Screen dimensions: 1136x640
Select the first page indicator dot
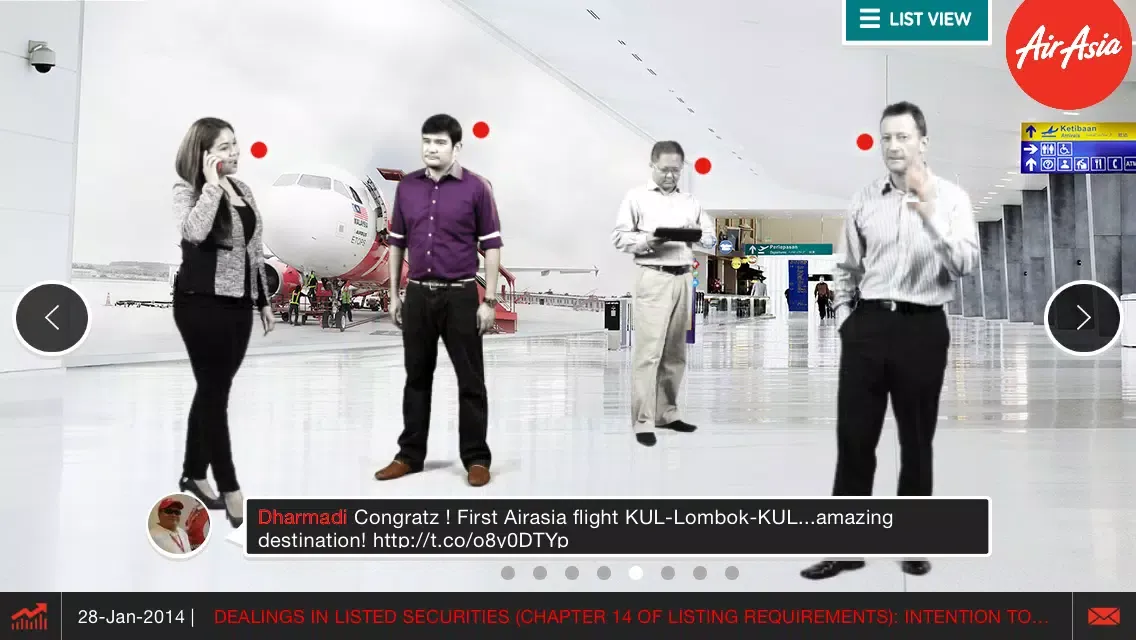click(508, 573)
